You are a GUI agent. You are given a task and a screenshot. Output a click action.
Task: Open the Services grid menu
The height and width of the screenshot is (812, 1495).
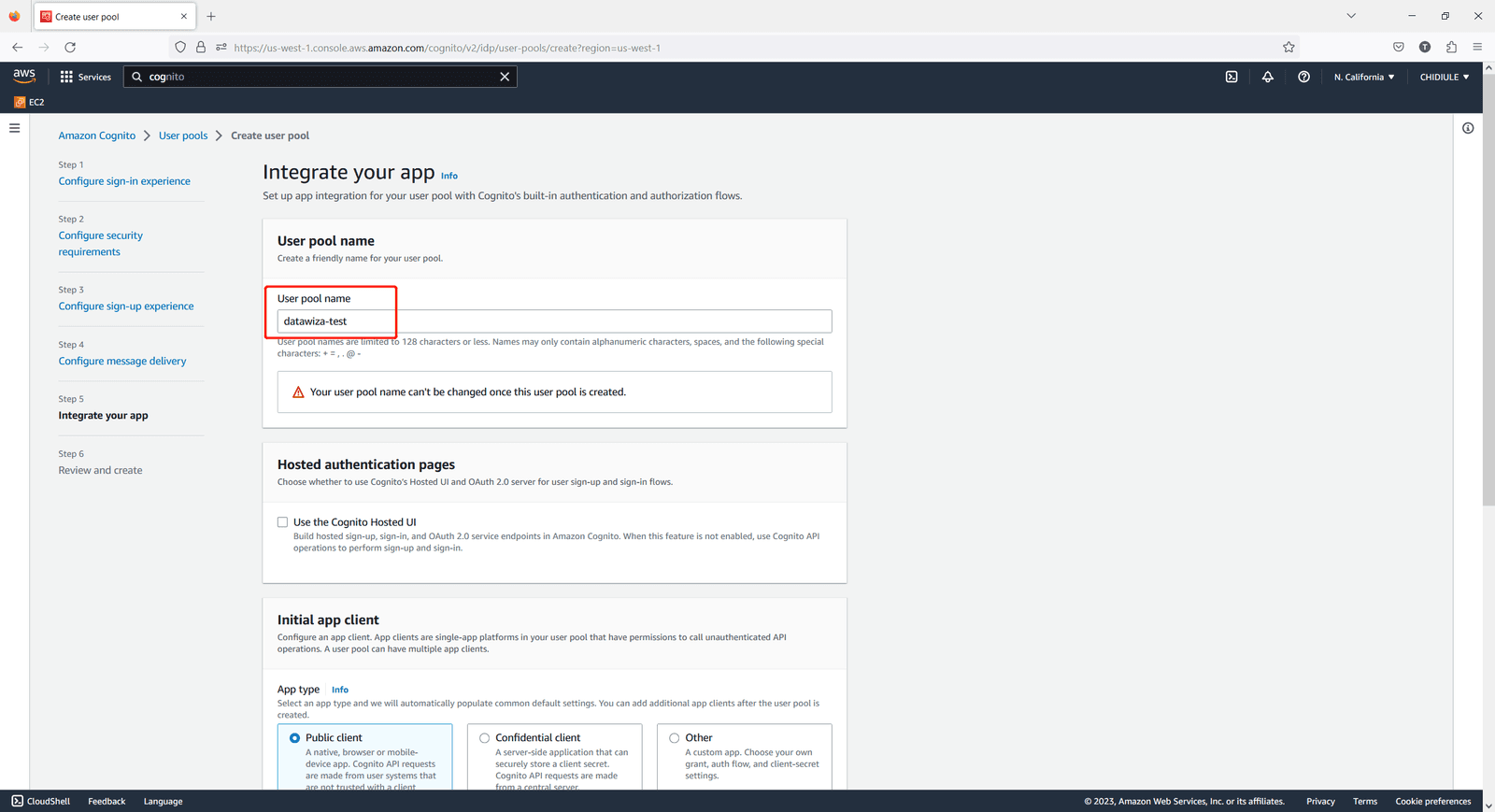click(66, 77)
